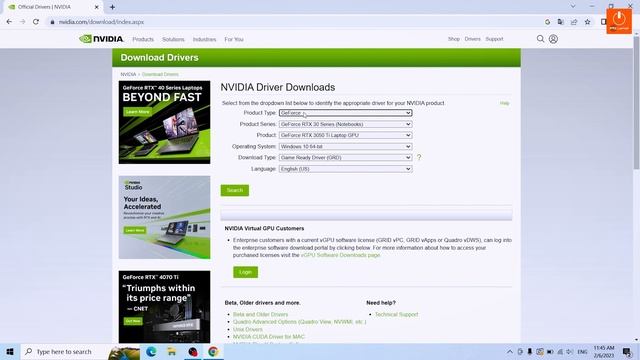Screen dimensions: 640x360
Task: Click the tab search chevron in title bar
Action: [573, 7]
